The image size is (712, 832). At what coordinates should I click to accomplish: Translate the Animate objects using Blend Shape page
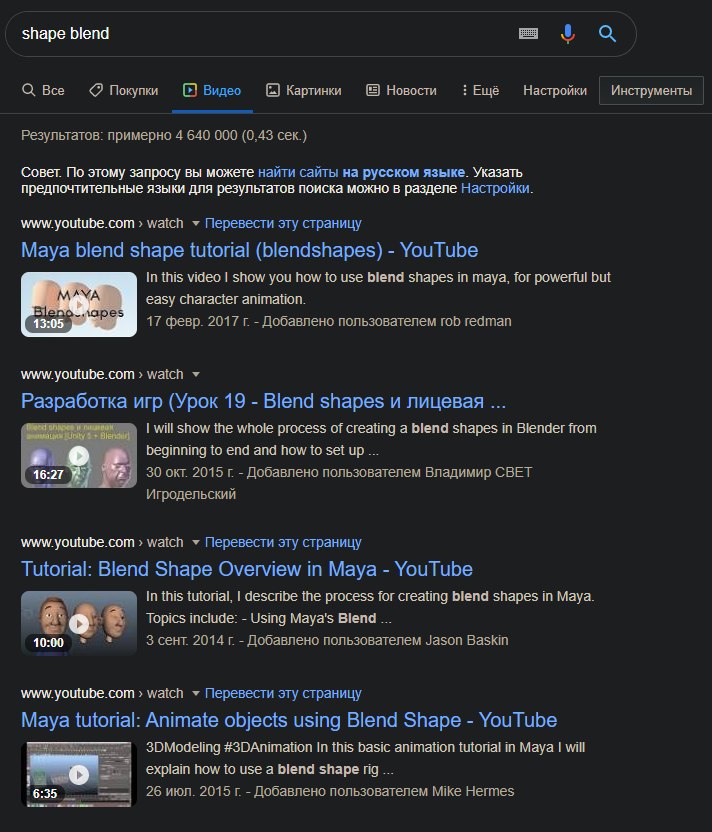coord(283,694)
